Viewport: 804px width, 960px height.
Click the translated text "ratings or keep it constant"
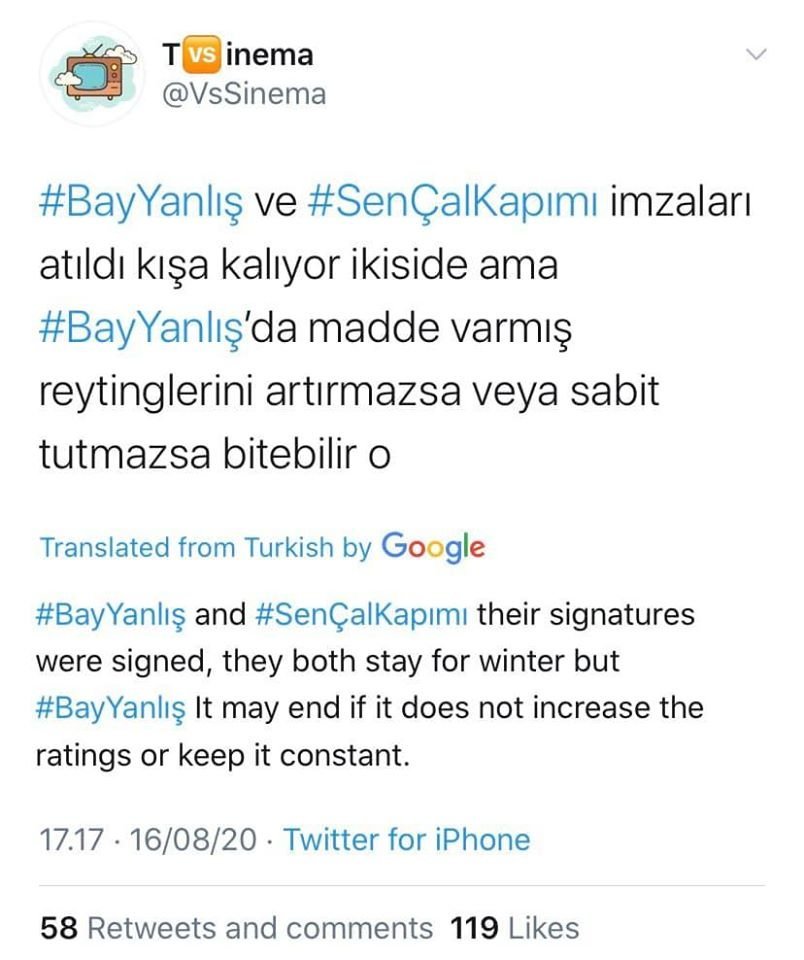[222, 756]
